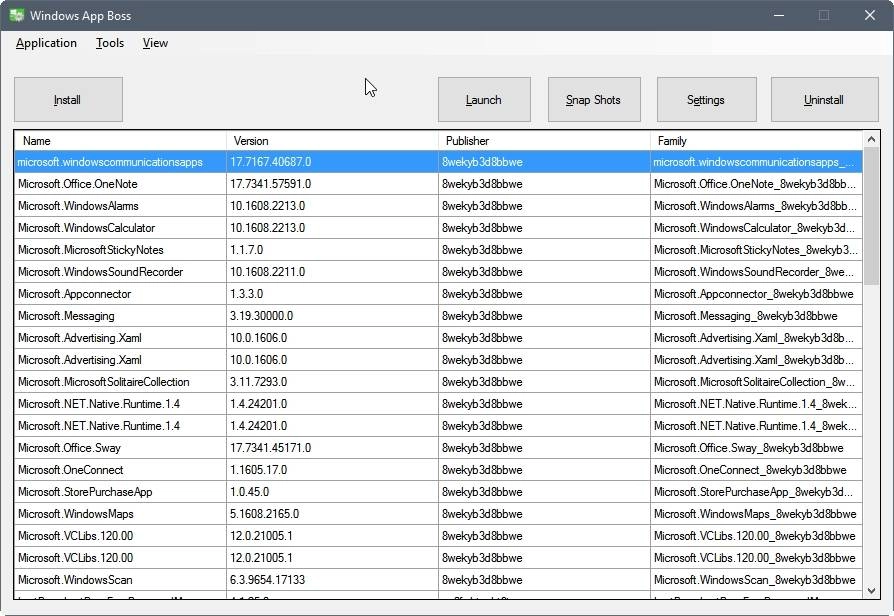
Task: Click family cell Microsoft.OneConnect_8wekyb3d8bbwe
Action: pyautogui.click(x=757, y=470)
